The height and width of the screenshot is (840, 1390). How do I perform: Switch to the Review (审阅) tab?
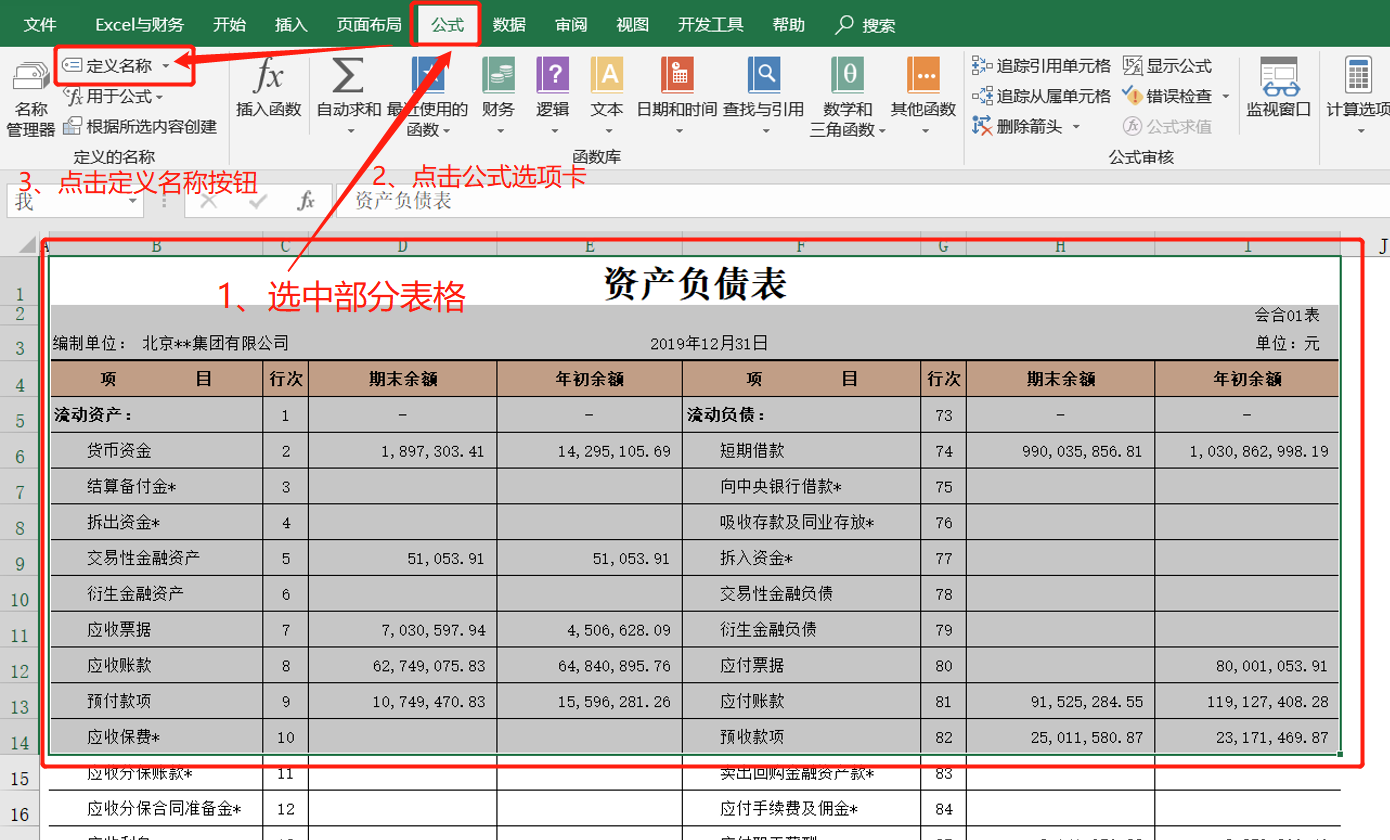click(571, 25)
